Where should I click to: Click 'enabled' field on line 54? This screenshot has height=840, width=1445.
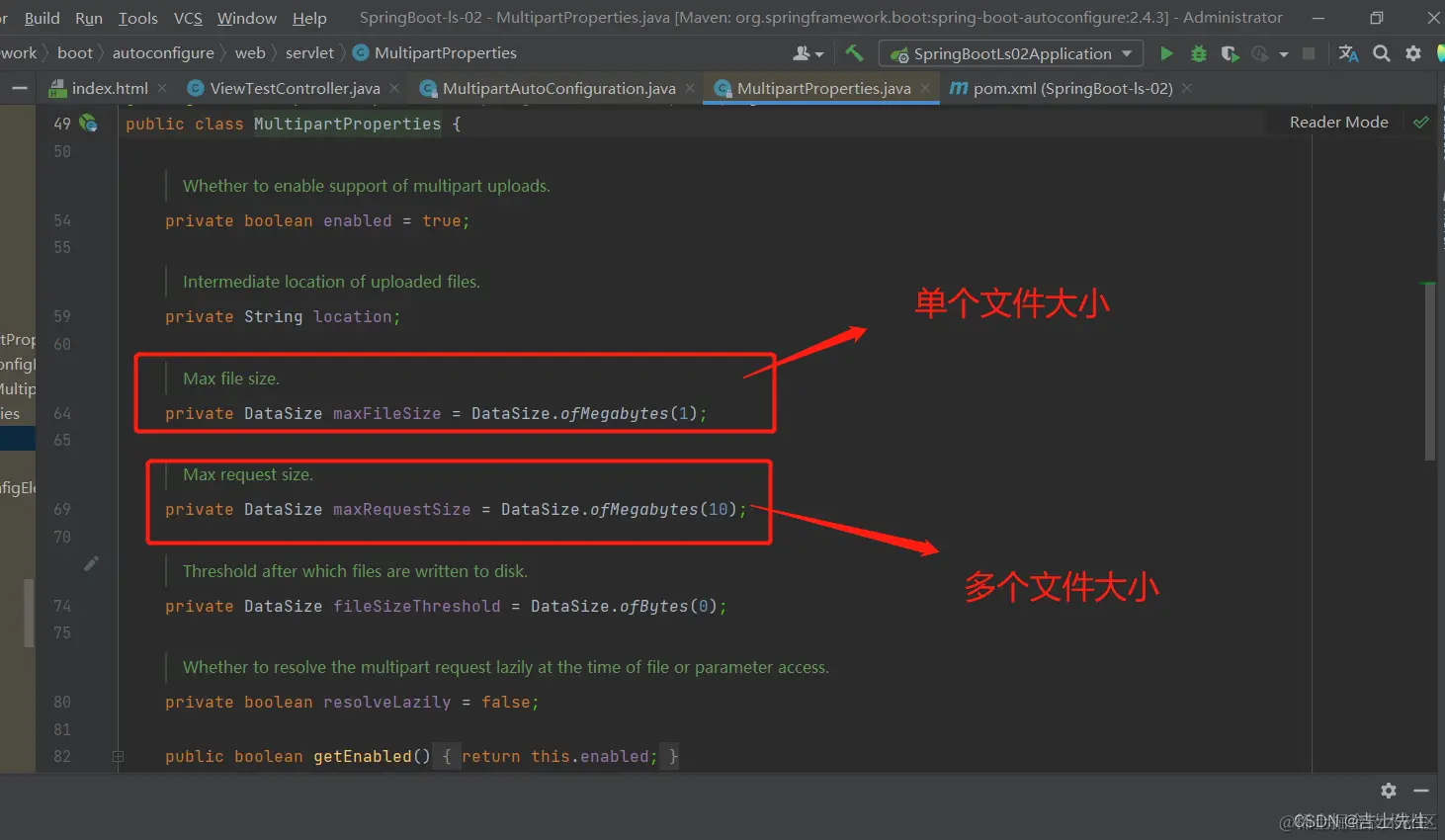[x=357, y=220]
